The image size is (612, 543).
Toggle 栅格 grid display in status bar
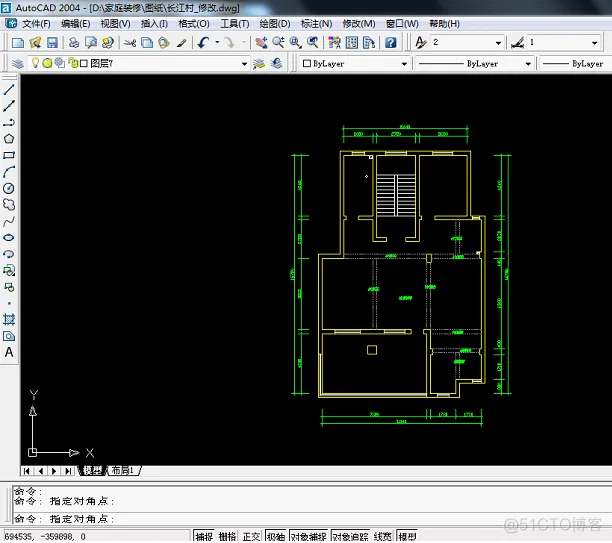tap(227, 537)
